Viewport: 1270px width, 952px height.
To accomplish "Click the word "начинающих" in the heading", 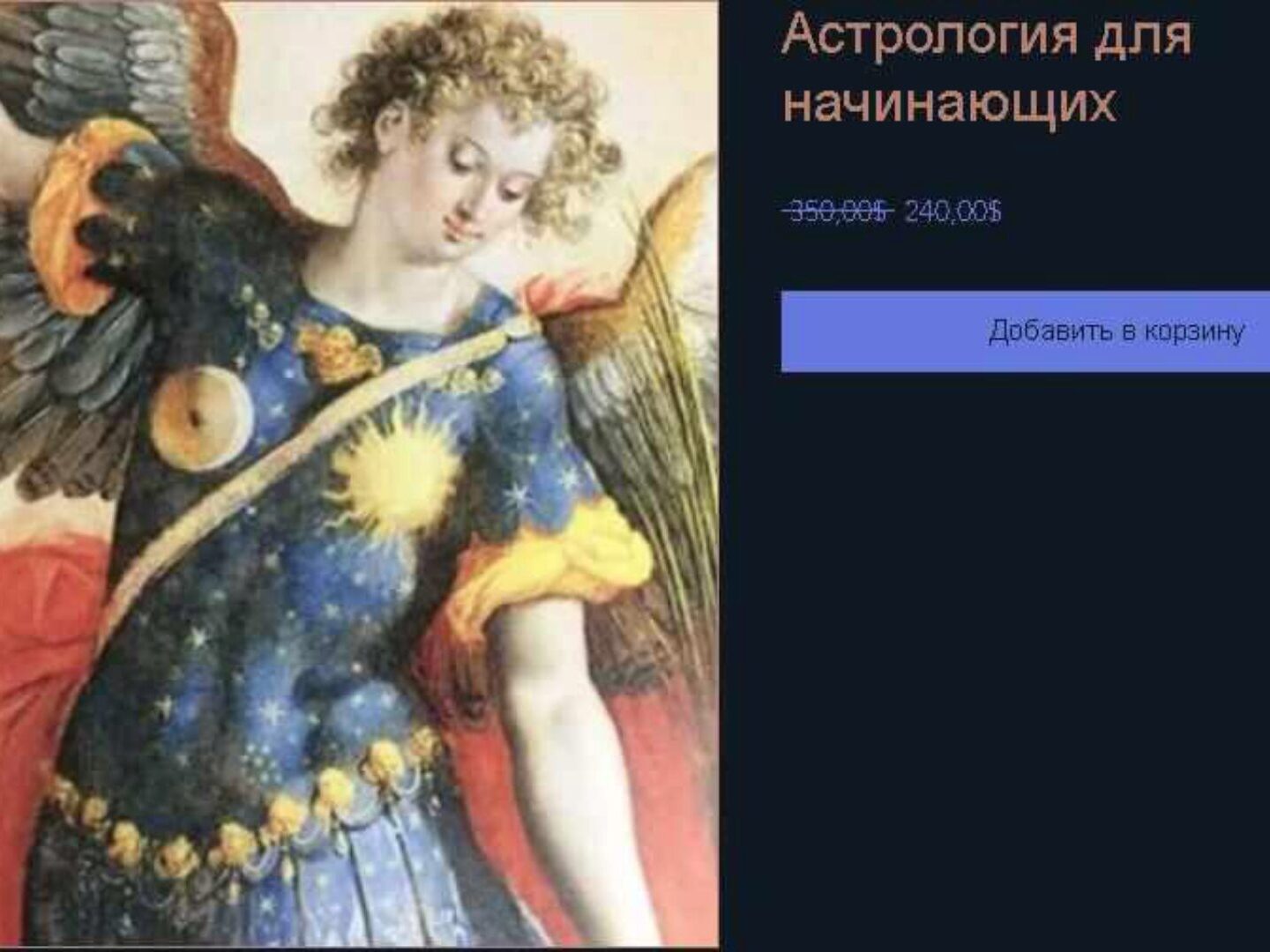I will pyautogui.click(x=950, y=104).
